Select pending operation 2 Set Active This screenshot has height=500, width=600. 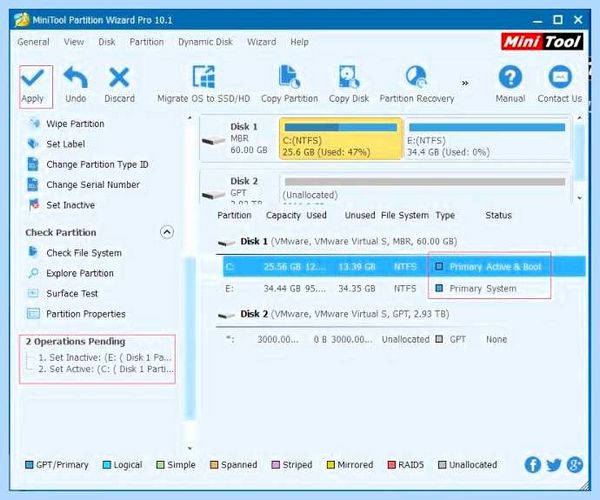[106, 369]
